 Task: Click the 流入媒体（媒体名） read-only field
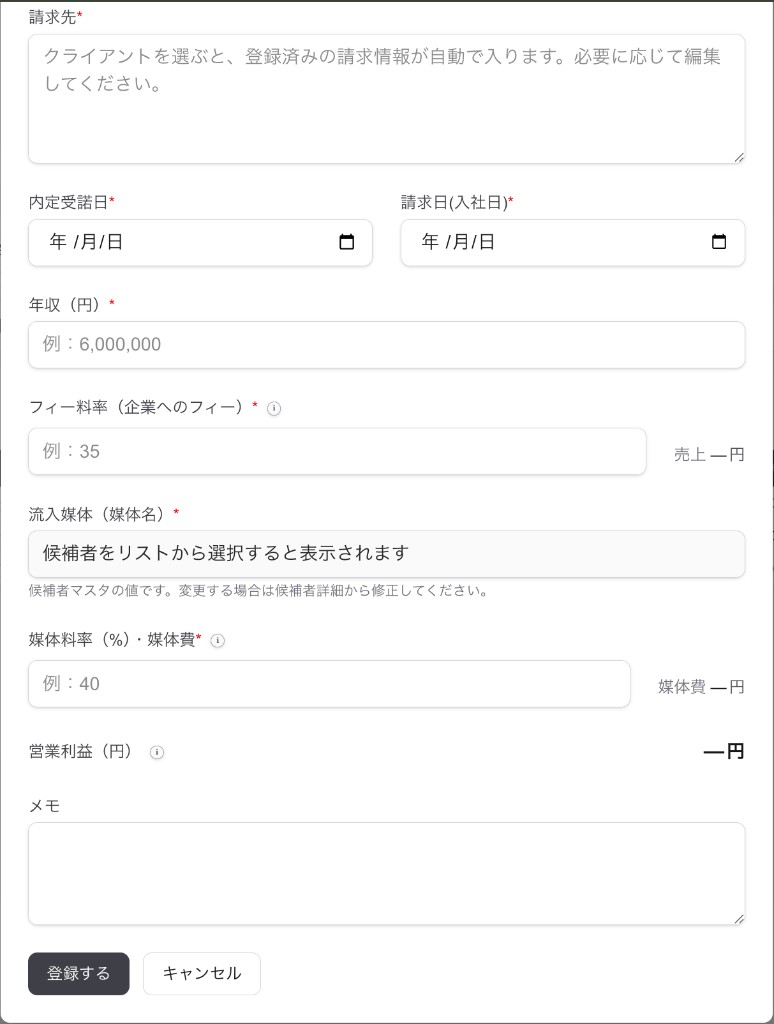pos(387,554)
